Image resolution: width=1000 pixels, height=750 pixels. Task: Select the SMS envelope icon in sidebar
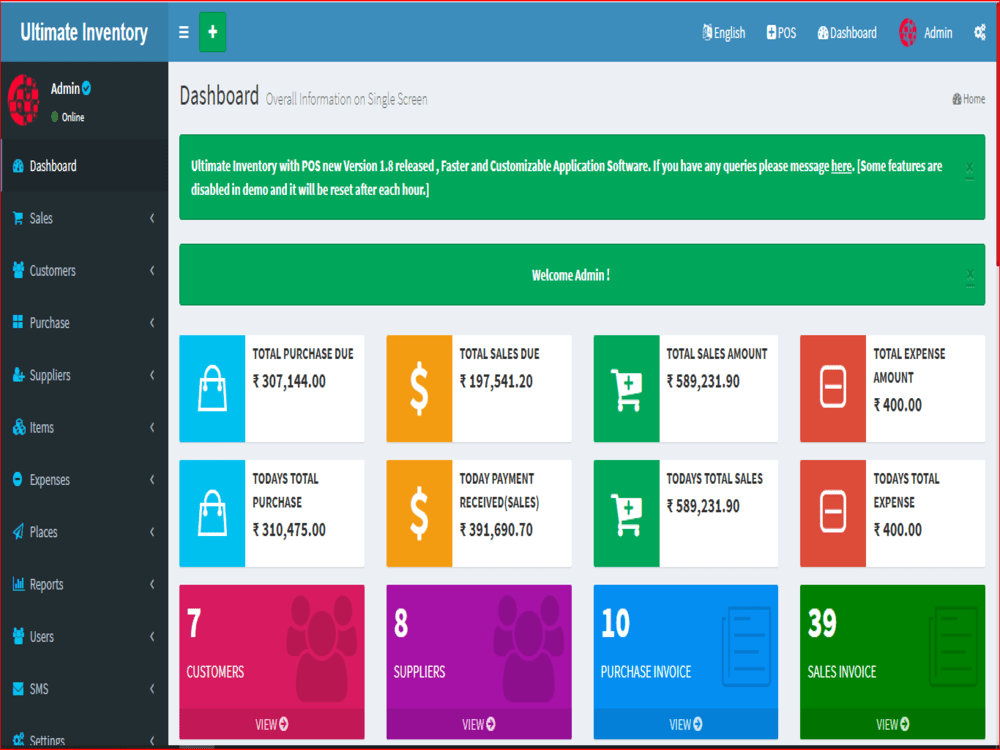click(18, 688)
